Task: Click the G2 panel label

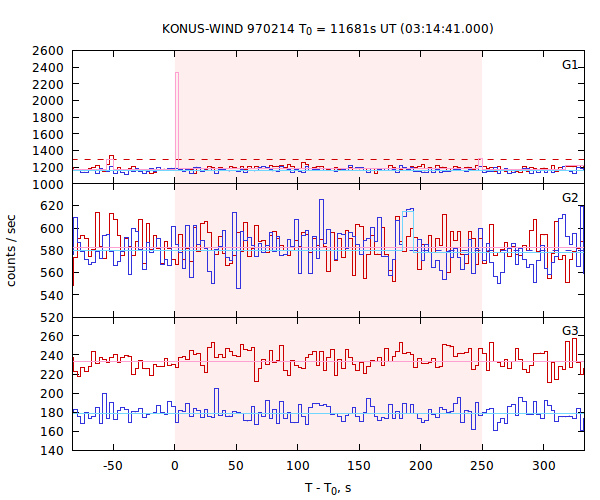Action: (x=570, y=198)
